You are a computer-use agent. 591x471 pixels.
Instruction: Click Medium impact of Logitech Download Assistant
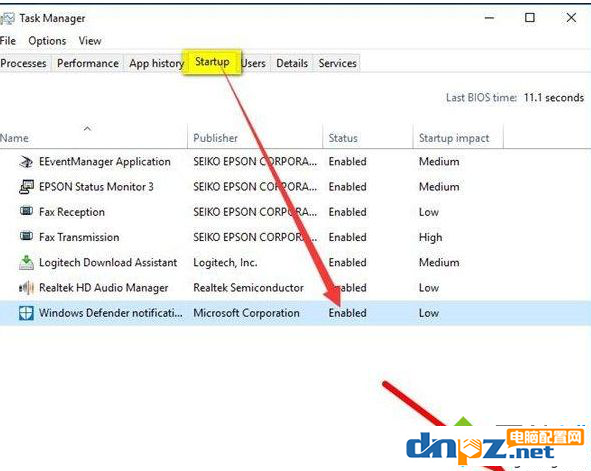[x=439, y=263]
